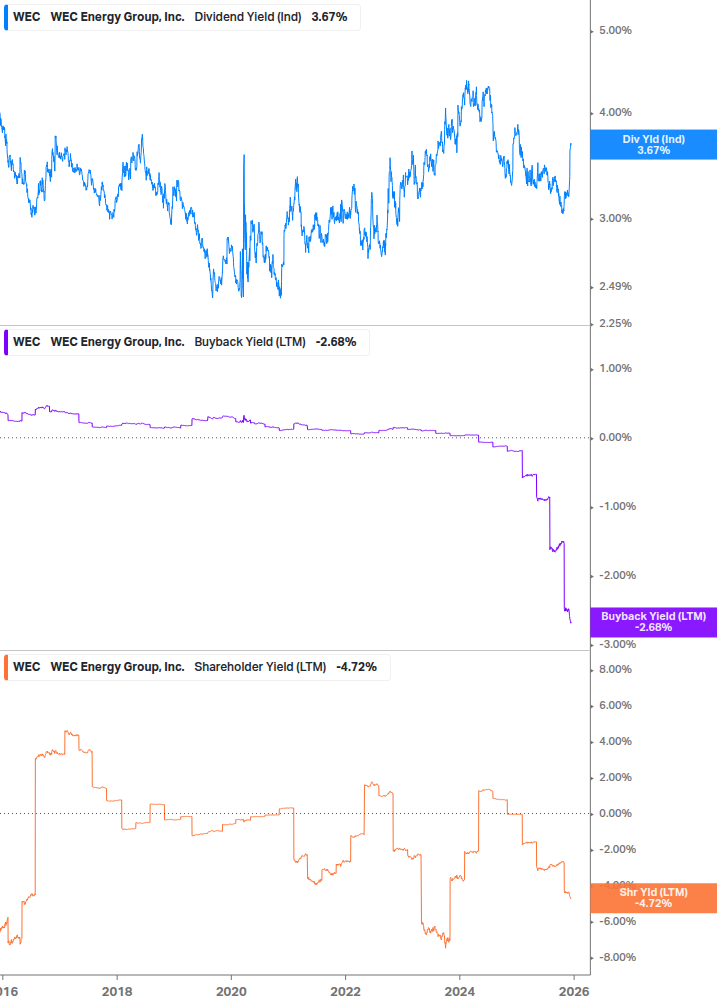Click the Dividend Yield (Ind) legend label

coord(248,17)
